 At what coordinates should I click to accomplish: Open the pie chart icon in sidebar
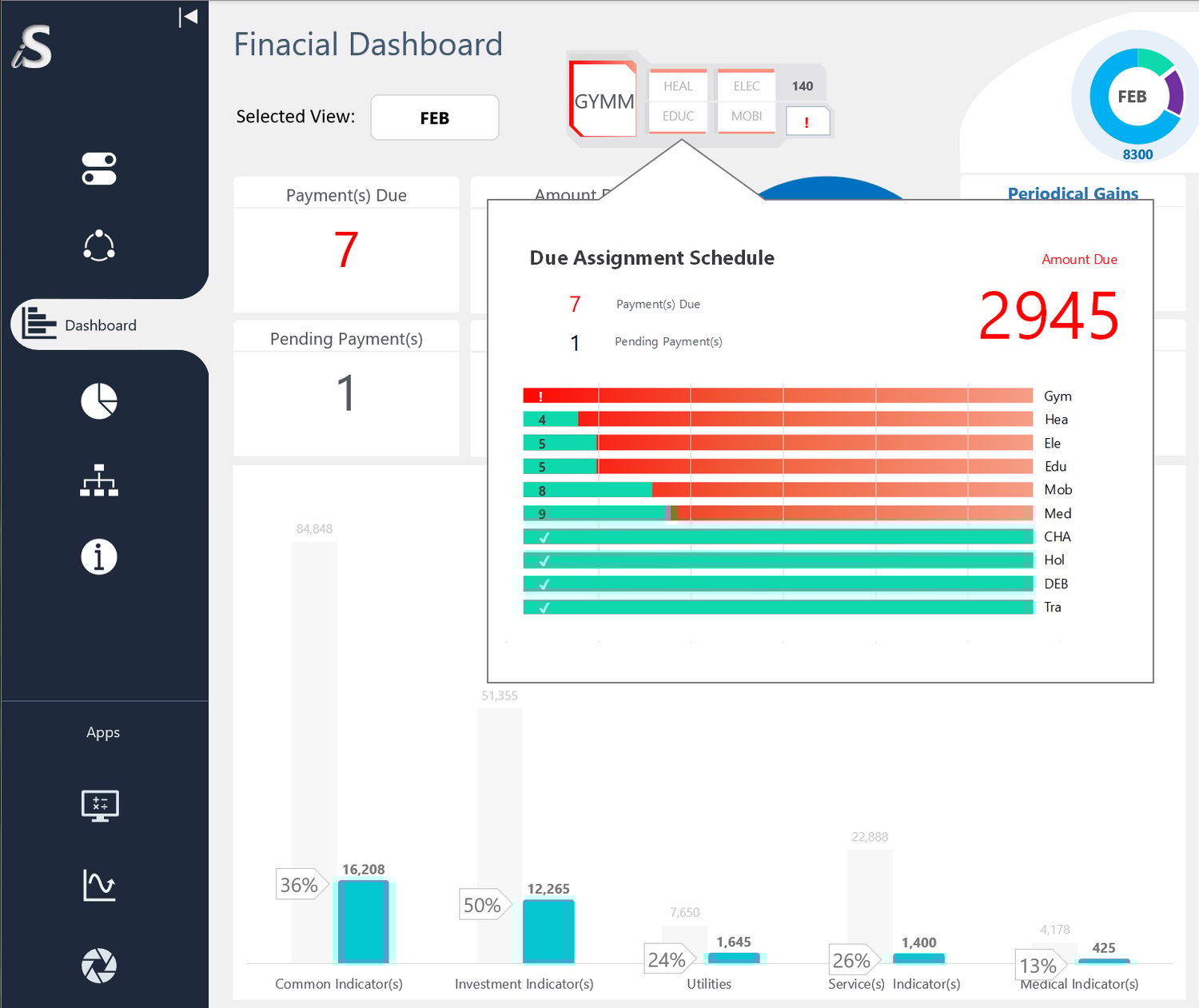point(99,400)
